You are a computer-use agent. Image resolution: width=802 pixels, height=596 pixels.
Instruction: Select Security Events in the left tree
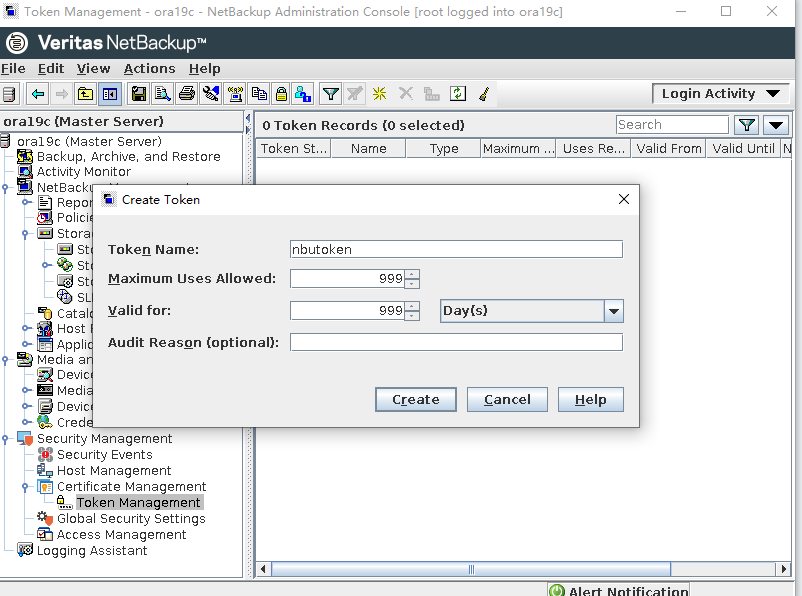click(x=103, y=454)
